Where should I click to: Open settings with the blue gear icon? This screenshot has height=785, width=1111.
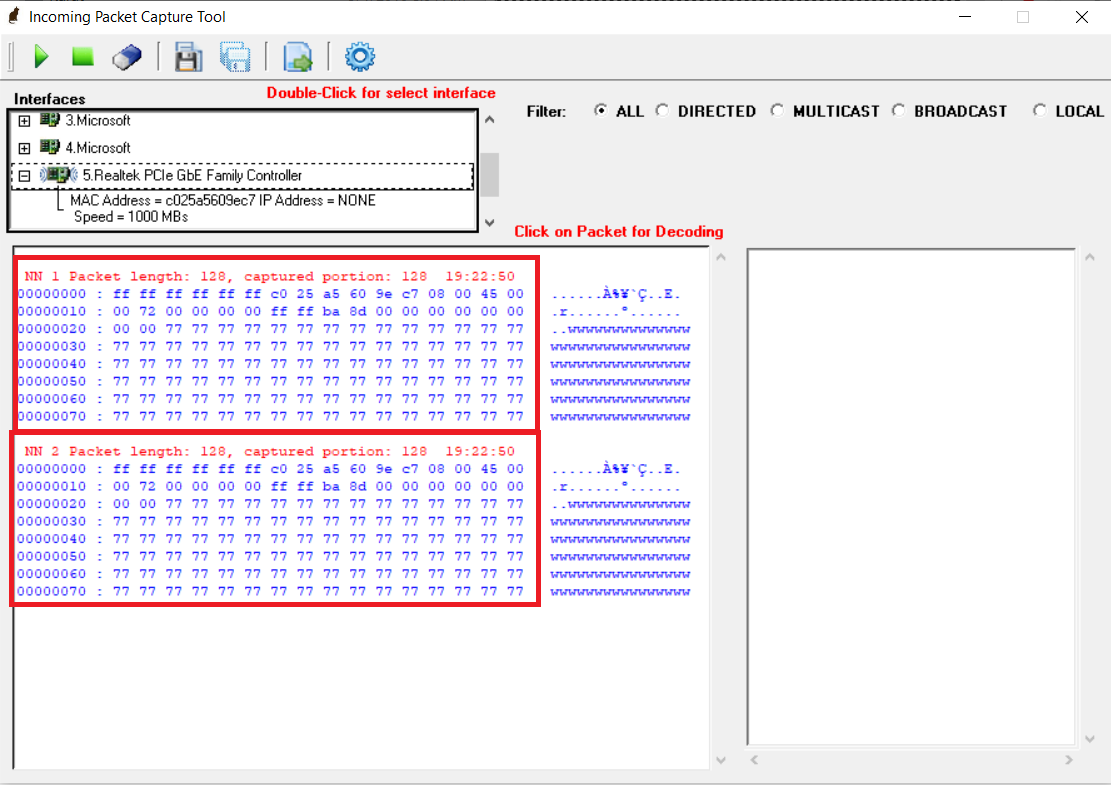pyautogui.click(x=360, y=57)
